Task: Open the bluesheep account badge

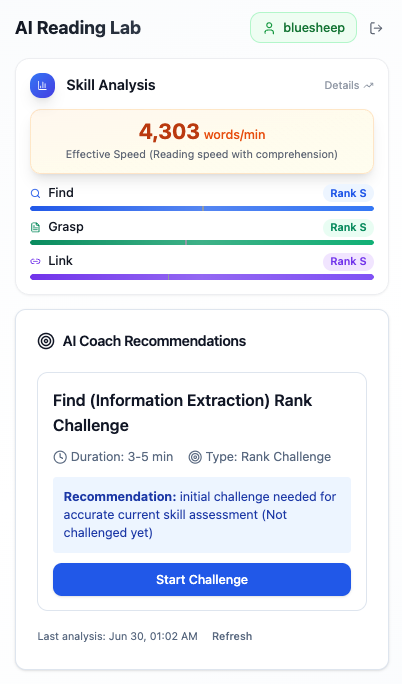Action: (x=303, y=28)
